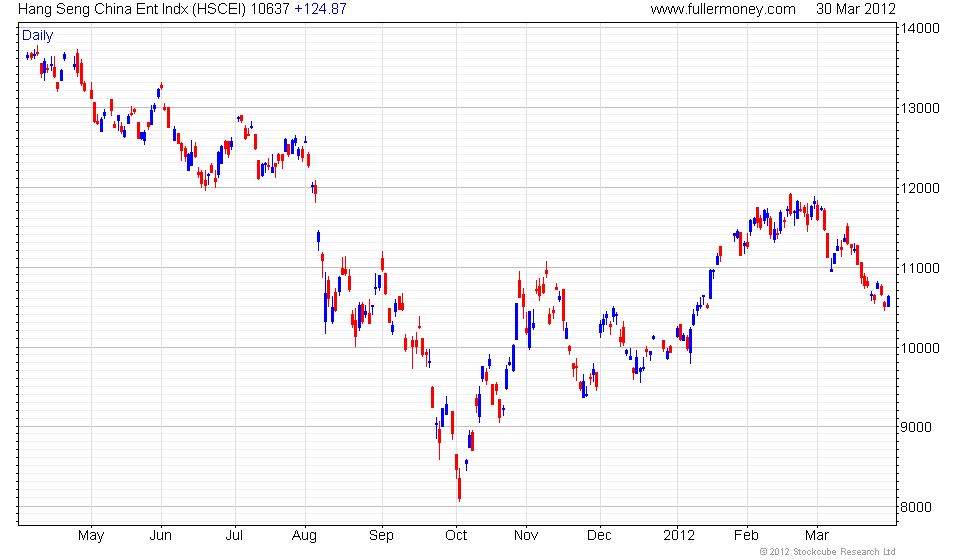This screenshot has height=560, width=980.
Task: Click the 'Jul' month label
Action: [234, 536]
